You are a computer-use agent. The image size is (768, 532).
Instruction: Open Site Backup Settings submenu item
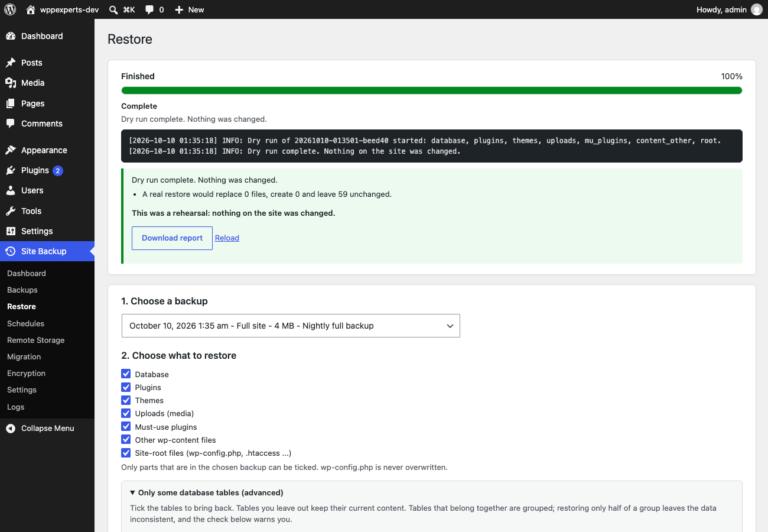coord(22,390)
